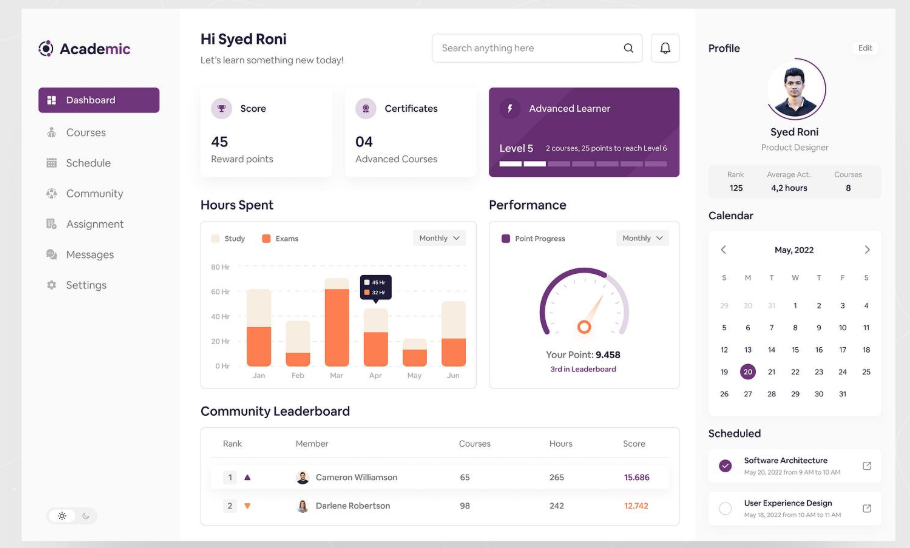Click Cameron Williamson's score 15.686
This screenshot has width=910, height=548.
point(637,478)
